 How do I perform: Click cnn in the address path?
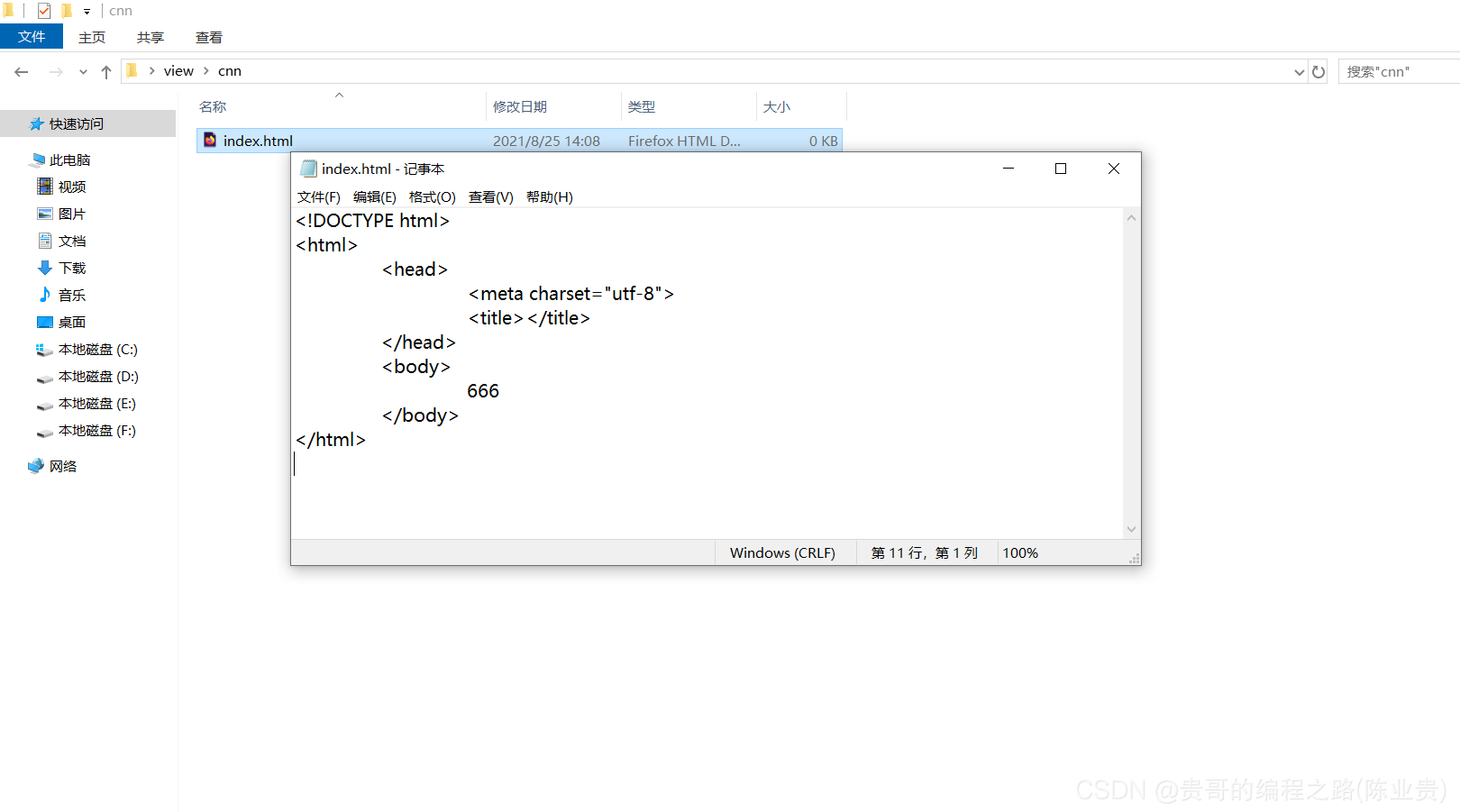click(x=230, y=70)
